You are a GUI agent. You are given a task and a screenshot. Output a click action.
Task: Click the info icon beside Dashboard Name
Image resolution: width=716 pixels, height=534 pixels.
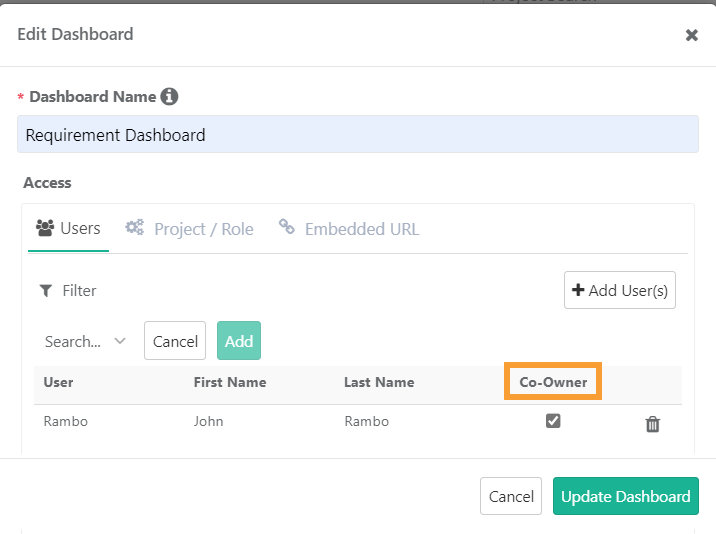click(x=169, y=97)
